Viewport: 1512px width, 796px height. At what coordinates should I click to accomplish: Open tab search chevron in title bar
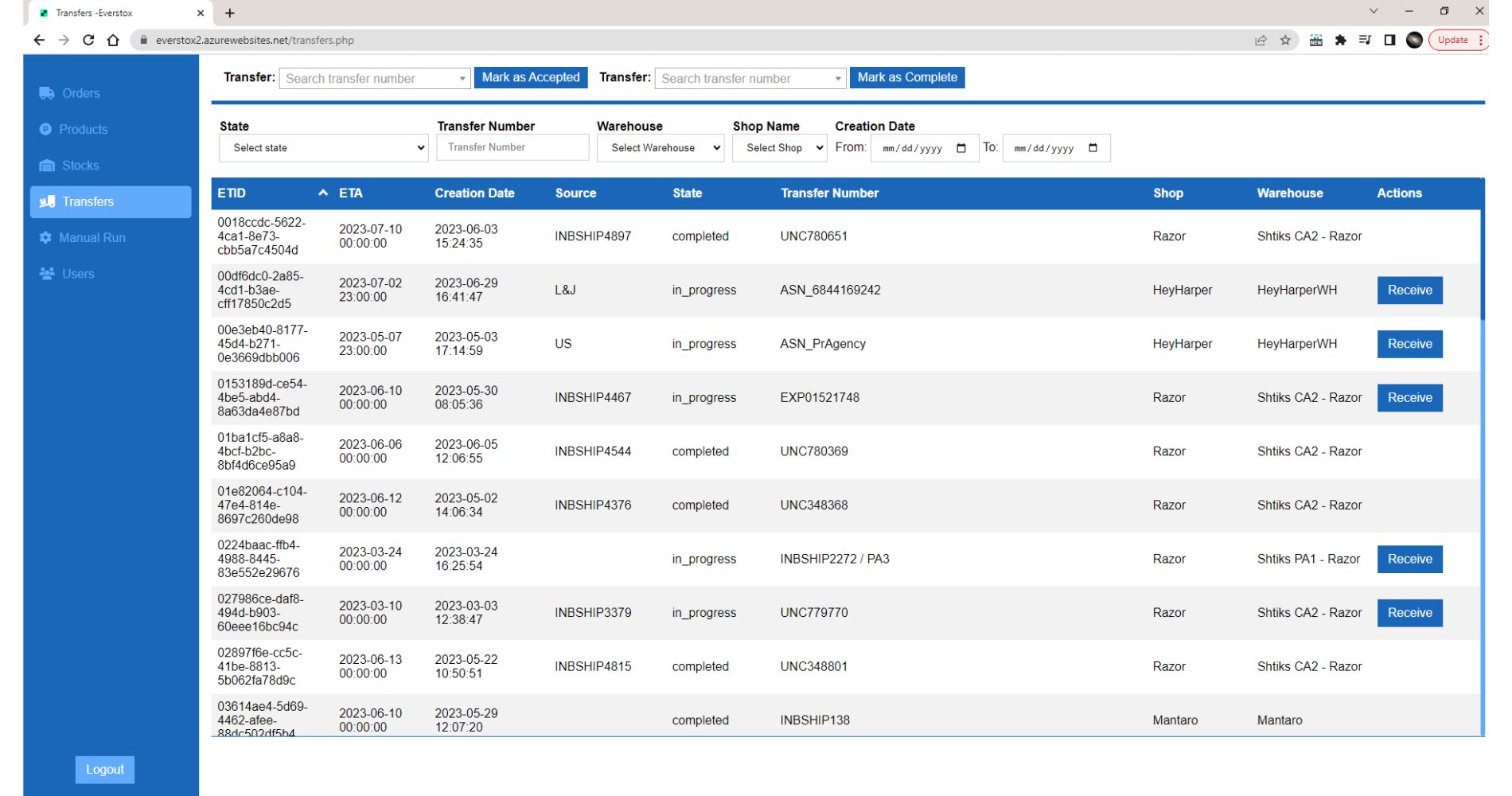[x=1374, y=11]
